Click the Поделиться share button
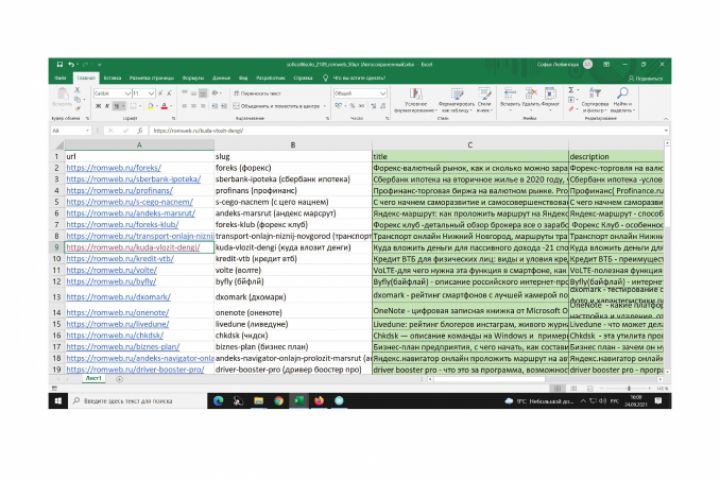This screenshot has height=480, width=720. pos(645,78)
